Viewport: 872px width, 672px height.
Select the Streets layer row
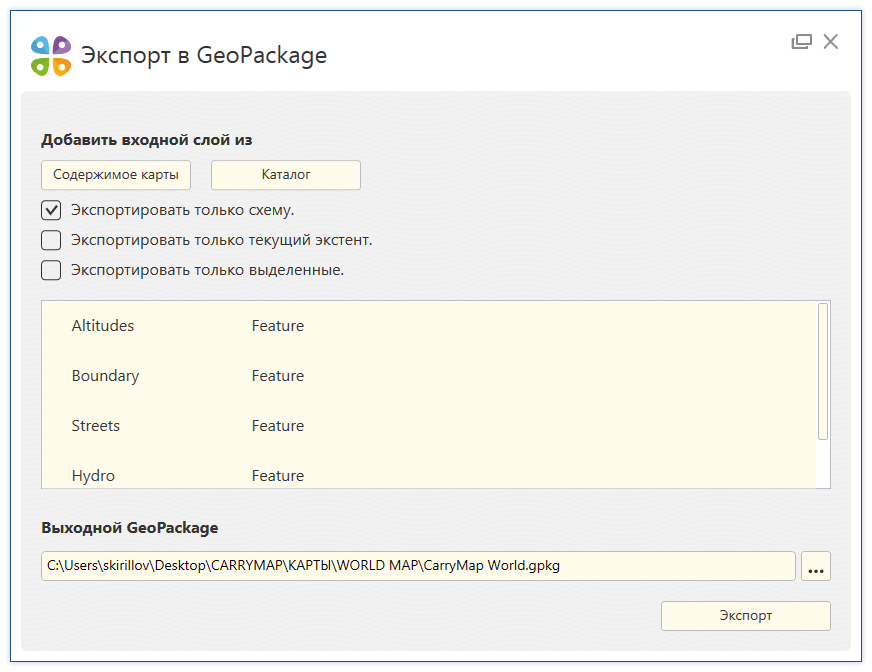coord(429,426)
